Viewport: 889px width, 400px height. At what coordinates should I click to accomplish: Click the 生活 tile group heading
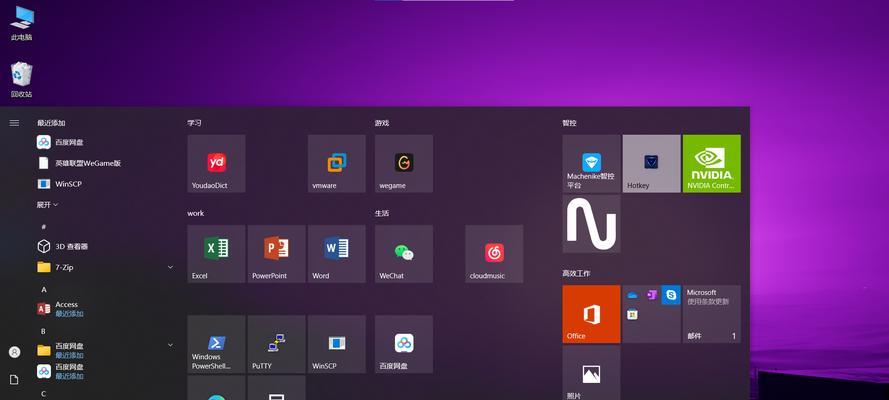click(x=382, y=214)
